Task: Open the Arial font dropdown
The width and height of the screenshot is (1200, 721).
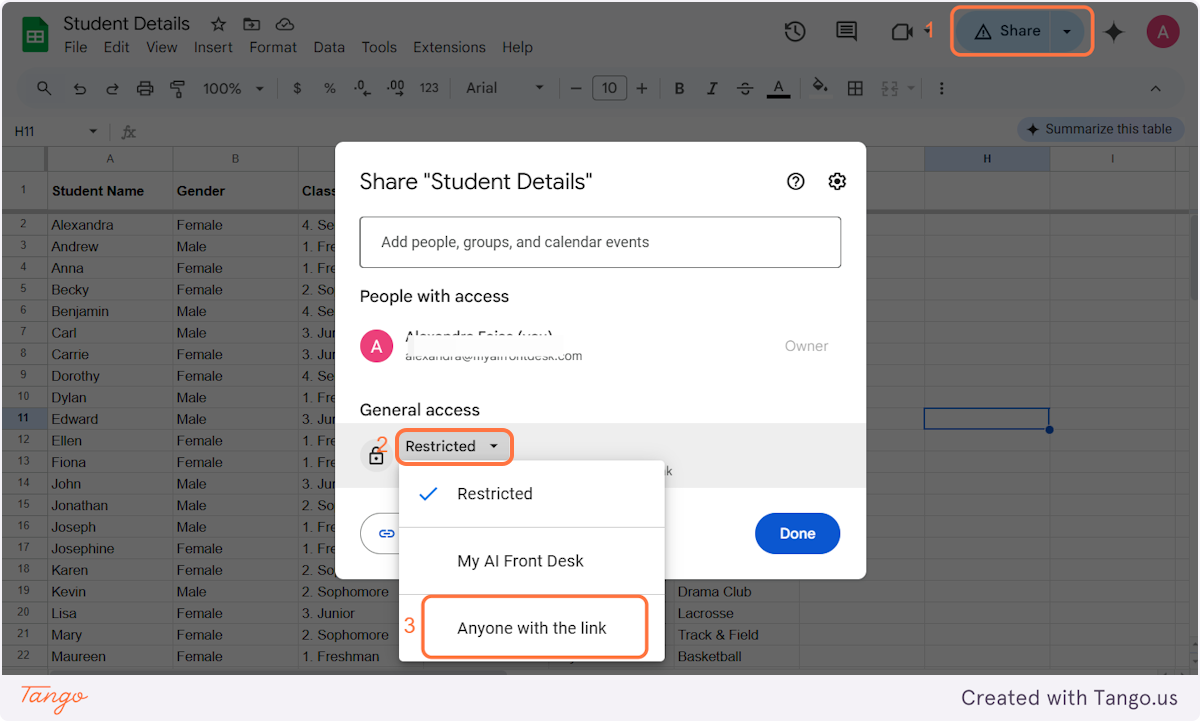Action: 505,88
